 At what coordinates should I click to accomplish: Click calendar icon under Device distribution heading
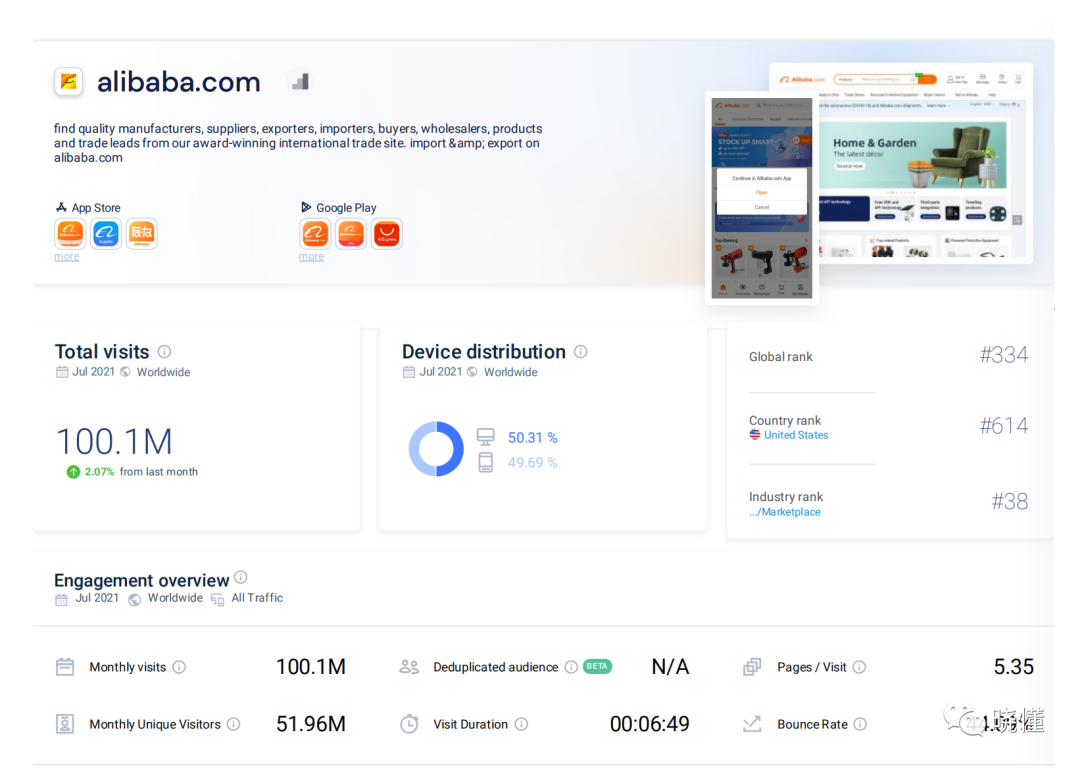(x=409, y=372)
